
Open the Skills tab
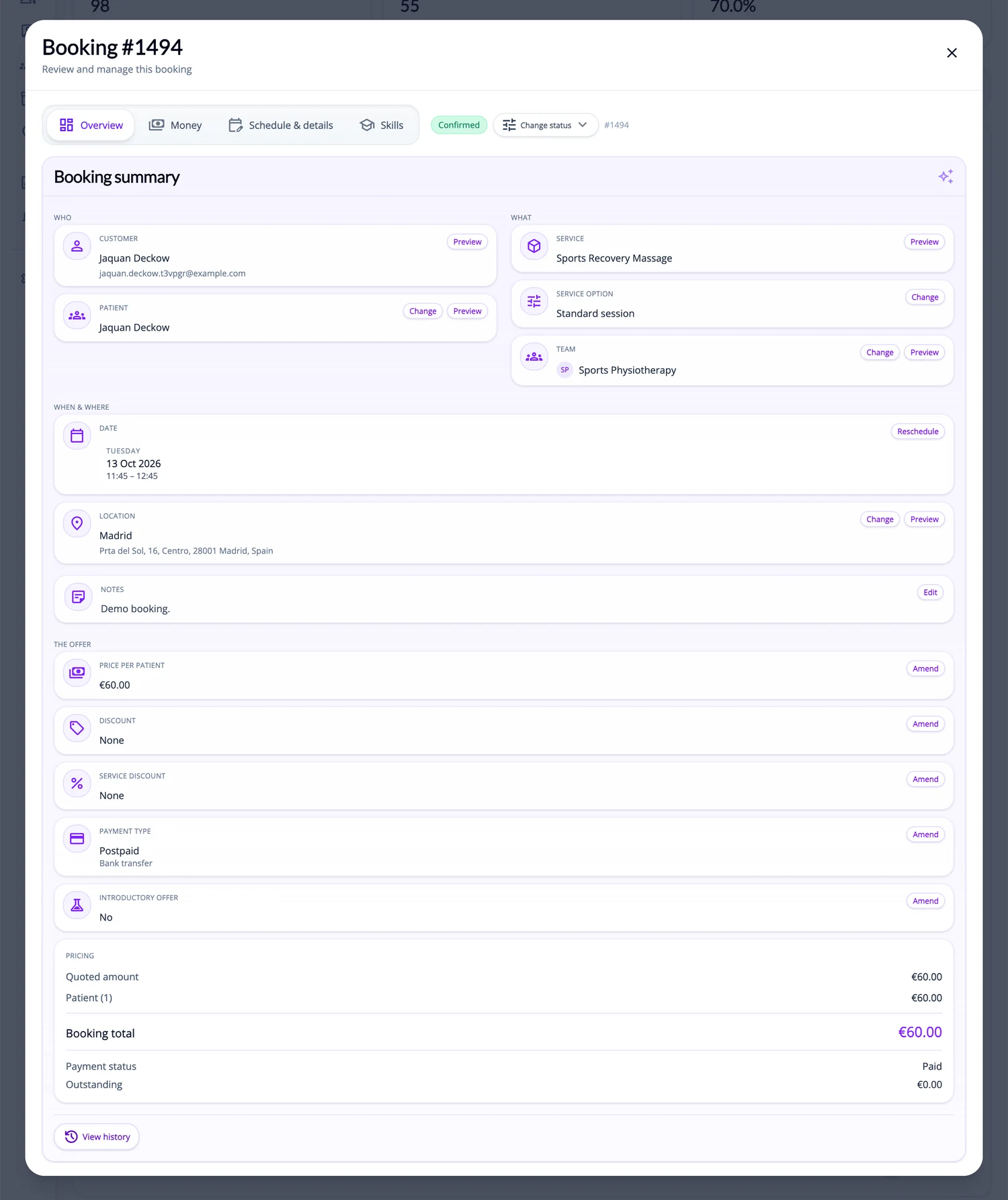382,125
